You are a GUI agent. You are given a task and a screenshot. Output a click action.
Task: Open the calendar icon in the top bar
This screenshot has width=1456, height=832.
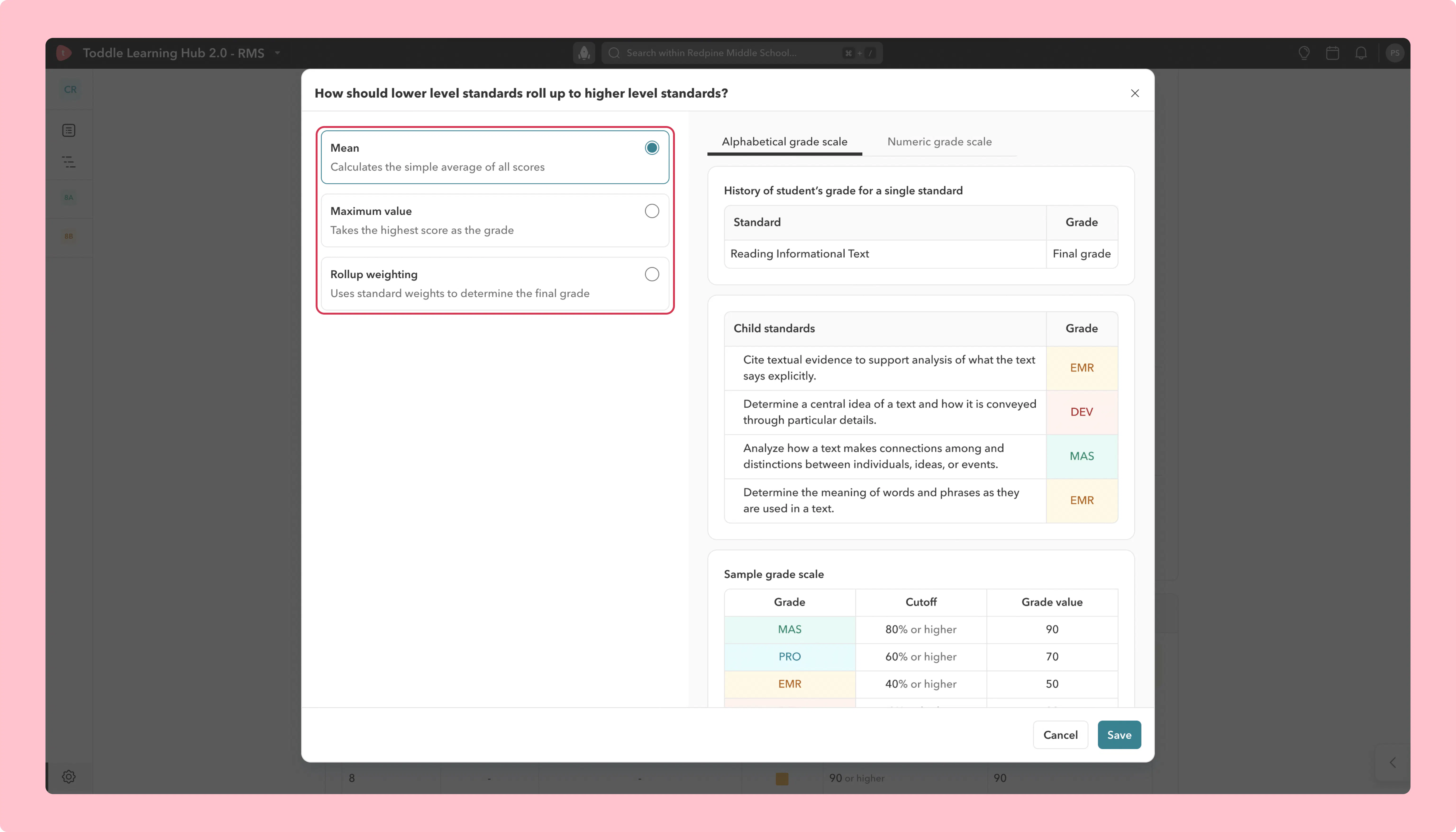tap(1333, 53)
